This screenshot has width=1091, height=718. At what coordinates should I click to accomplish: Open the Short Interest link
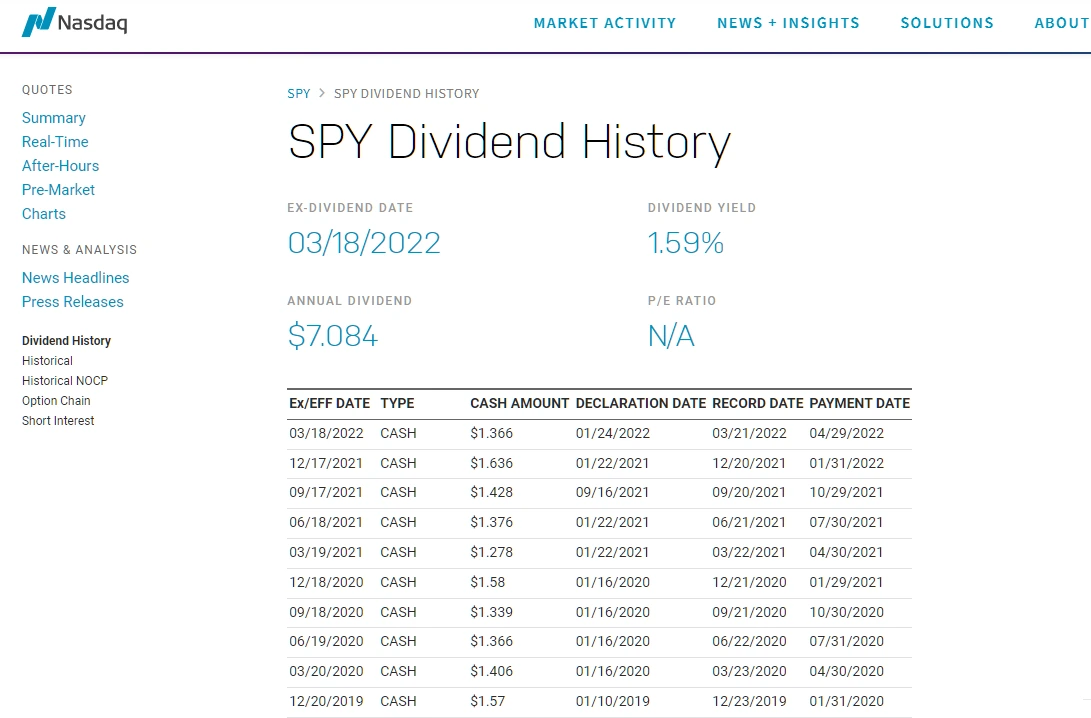click(x=58, y=421)
